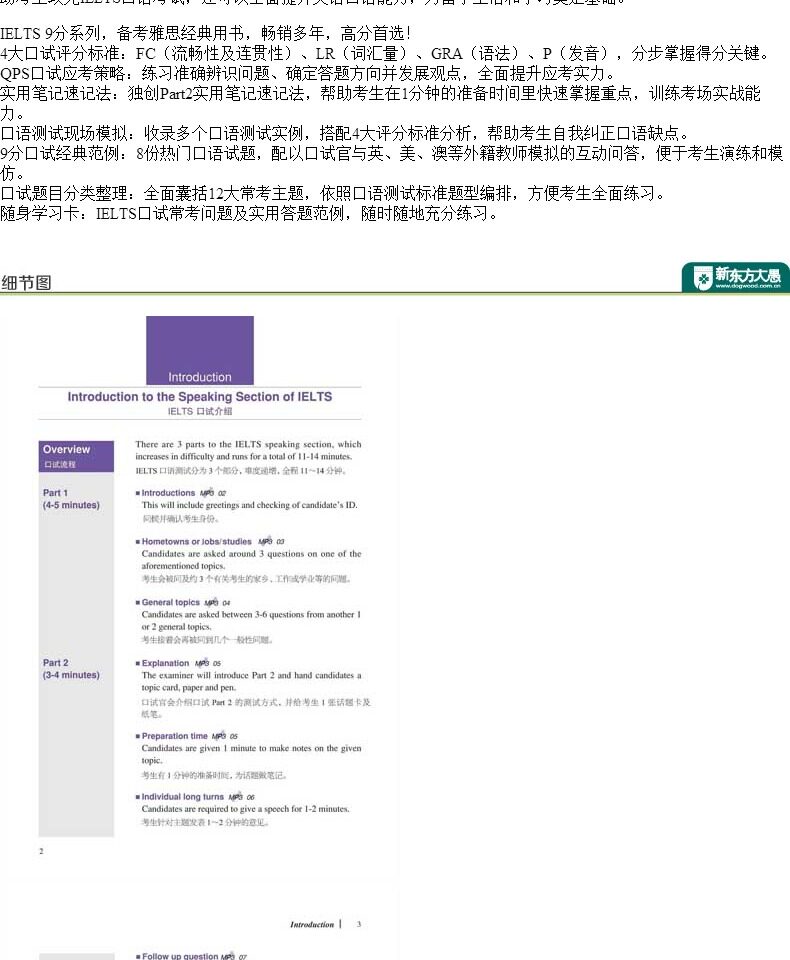Click the text Candidates are given 1 minute
This screenshot has width=790, height=960.
click(251, 754)
